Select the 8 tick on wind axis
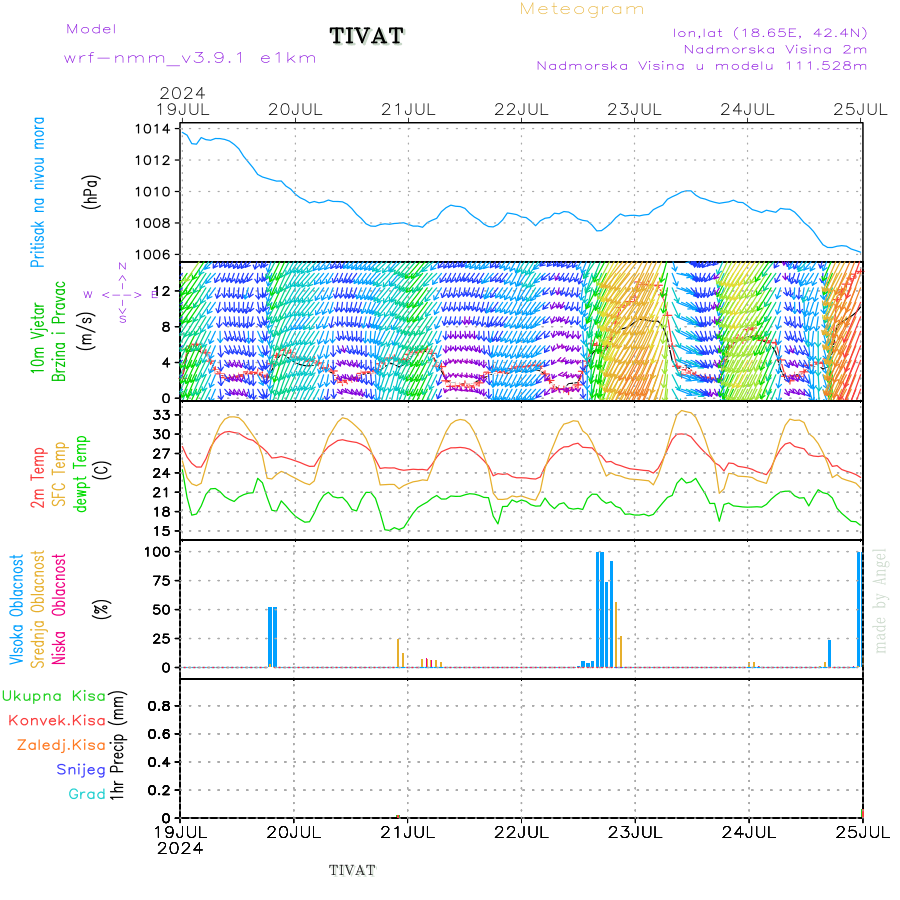 pyautogui.click(x=166, y=327)
